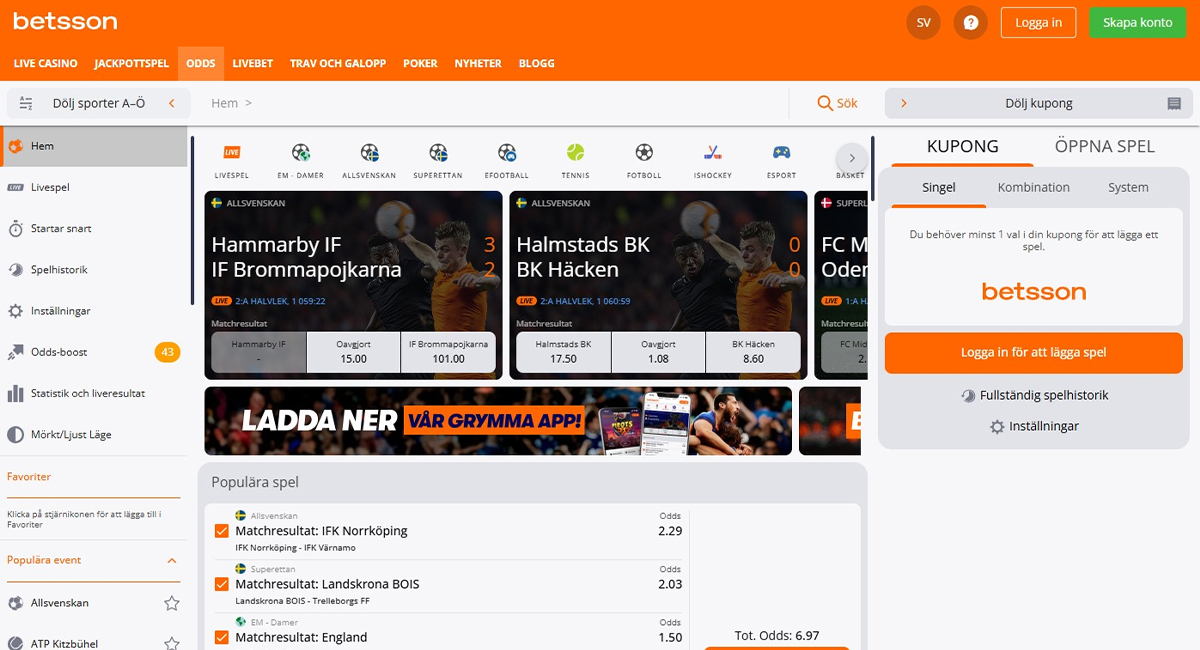Select the System bet type tab

1128,187
